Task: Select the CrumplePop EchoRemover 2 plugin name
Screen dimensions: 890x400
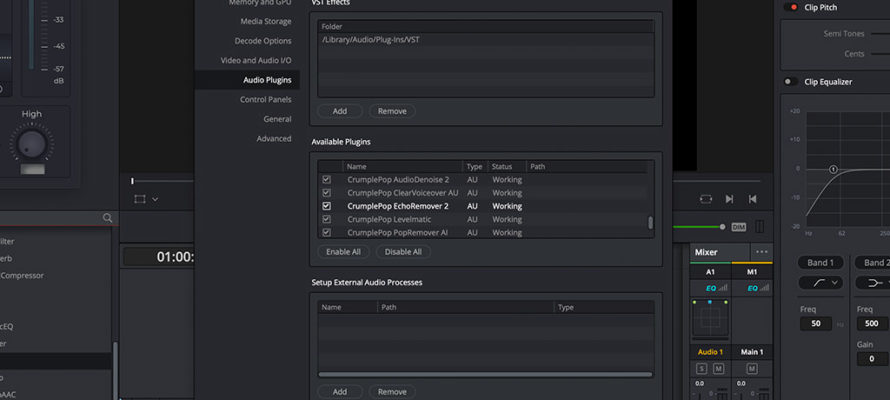Action: [398, 206]
